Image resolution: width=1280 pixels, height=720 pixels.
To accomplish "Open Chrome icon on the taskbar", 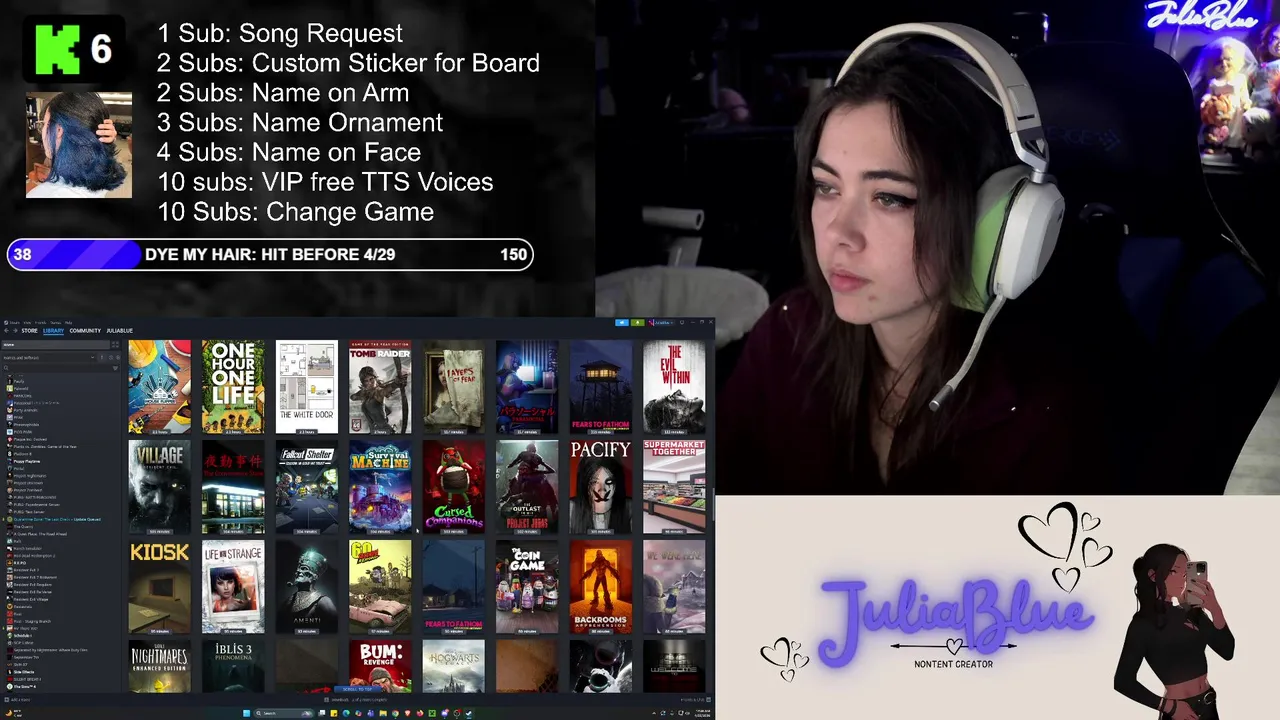I will 395,713.
